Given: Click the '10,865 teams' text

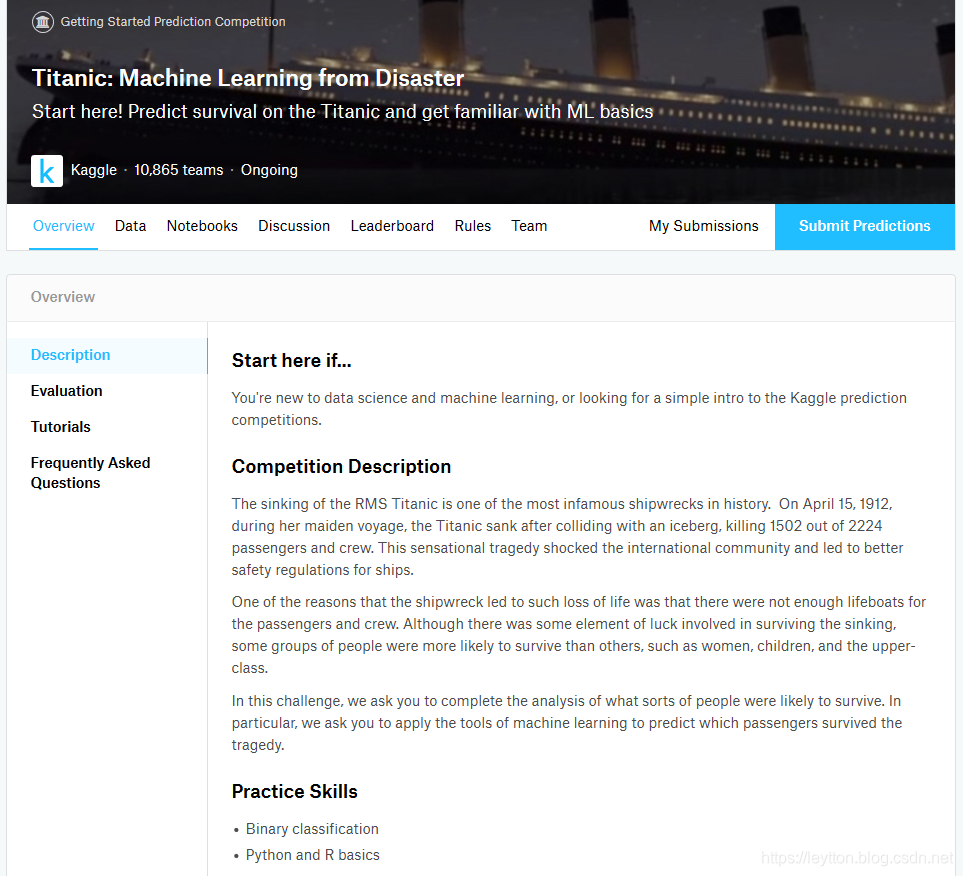Looking at the screenshot, I should 179,170.
